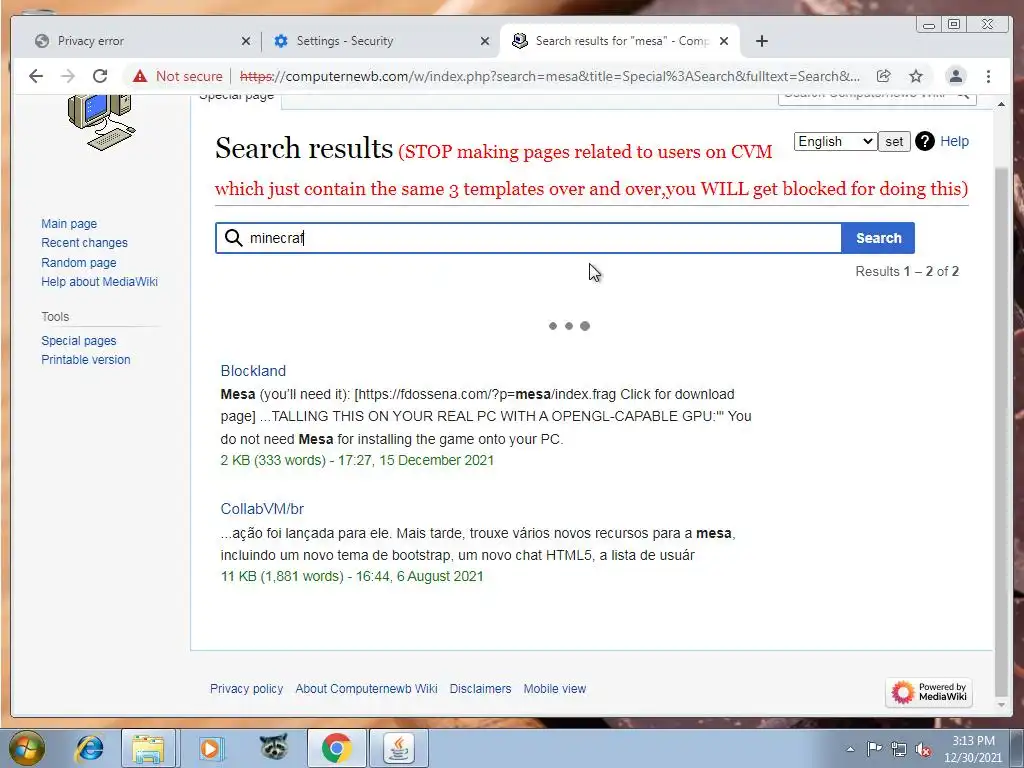Click the browser forward arrow
The width and height of the screenshot is (1024, 768).
pyautogui.click(x=67, y=76)
